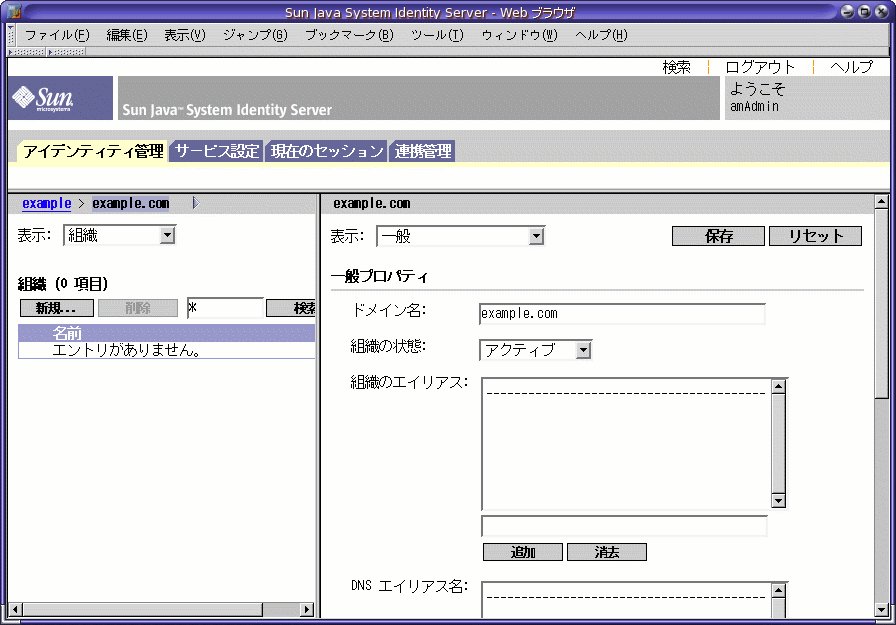Image resolution: width=896 pixels, height=625 pixels.
Task: Open the ブックマーク(B) menu
Action: coord(349,35)
